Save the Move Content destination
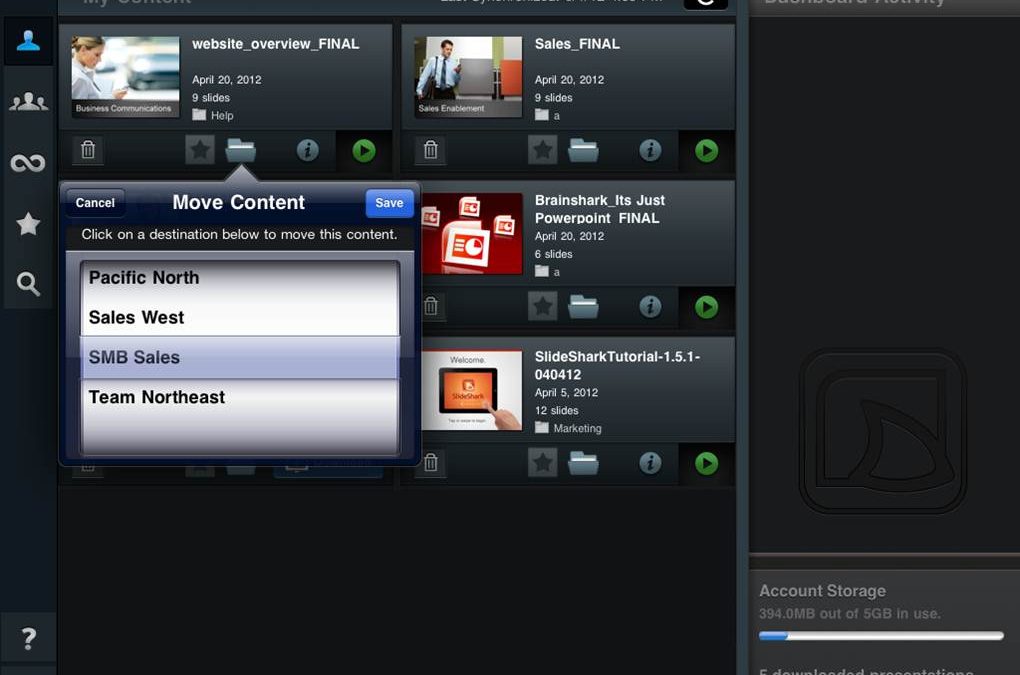The width and height of the screenshot is (1020, 675). [x=389, y=203]
